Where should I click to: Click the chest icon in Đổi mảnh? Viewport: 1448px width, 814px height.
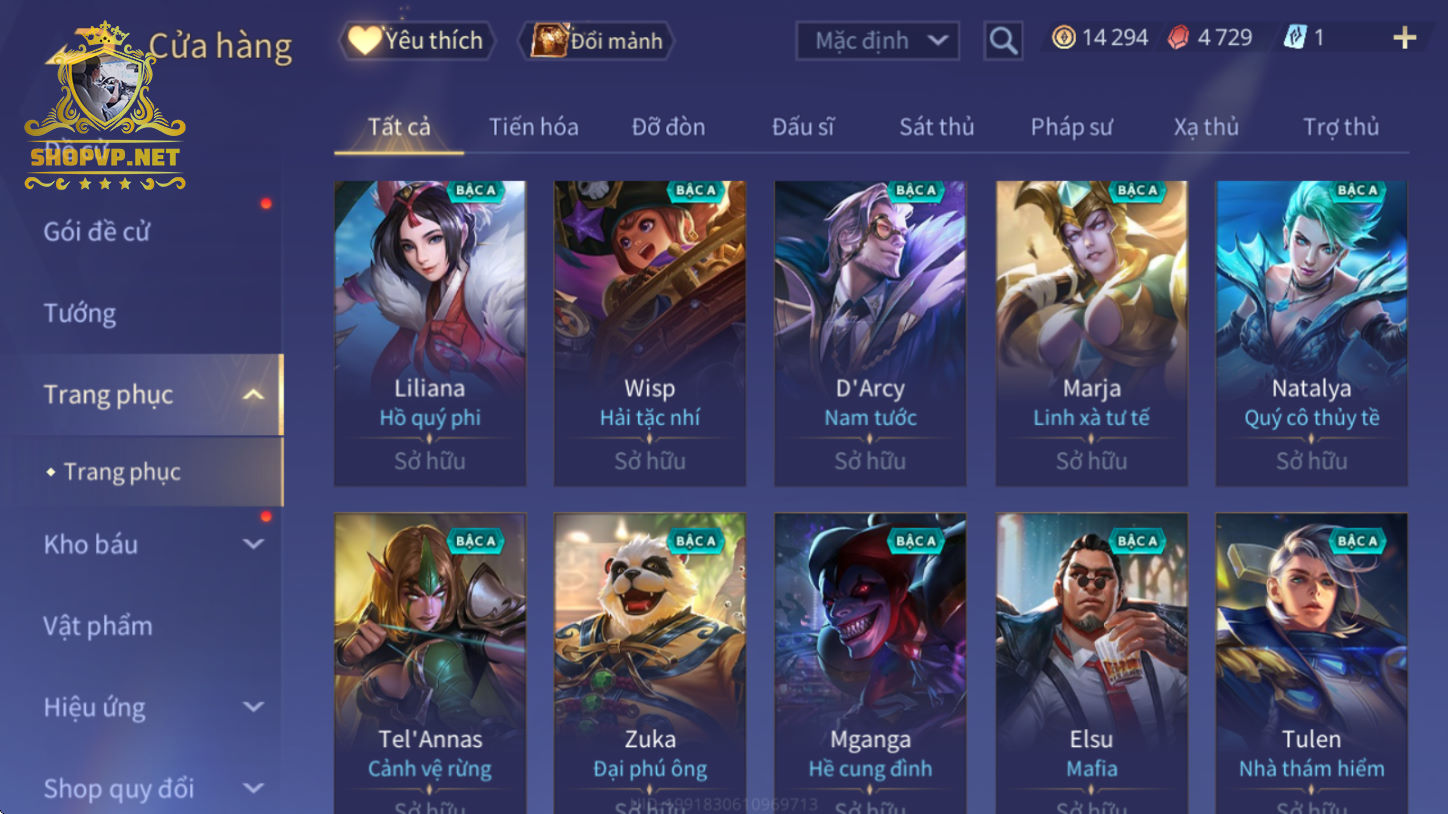pyautogui.click(x=549, y=40)
